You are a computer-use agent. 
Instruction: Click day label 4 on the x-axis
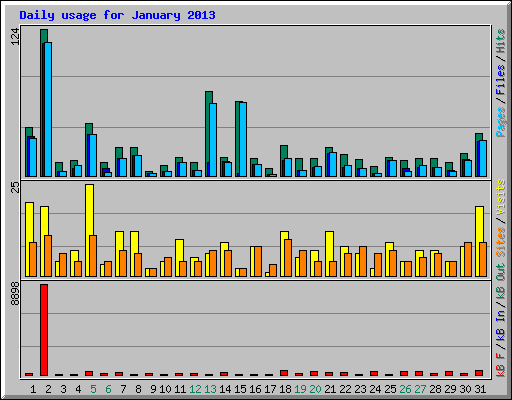click(78, 389)
